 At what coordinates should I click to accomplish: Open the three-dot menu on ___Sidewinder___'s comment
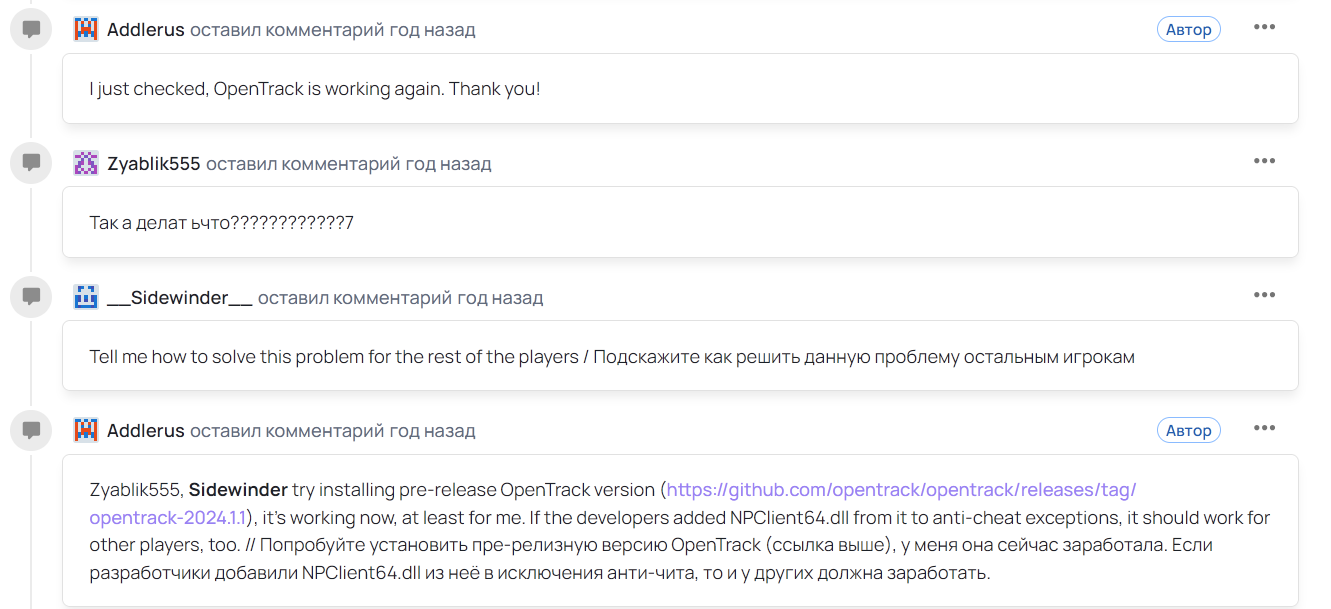coord(1264,295)
